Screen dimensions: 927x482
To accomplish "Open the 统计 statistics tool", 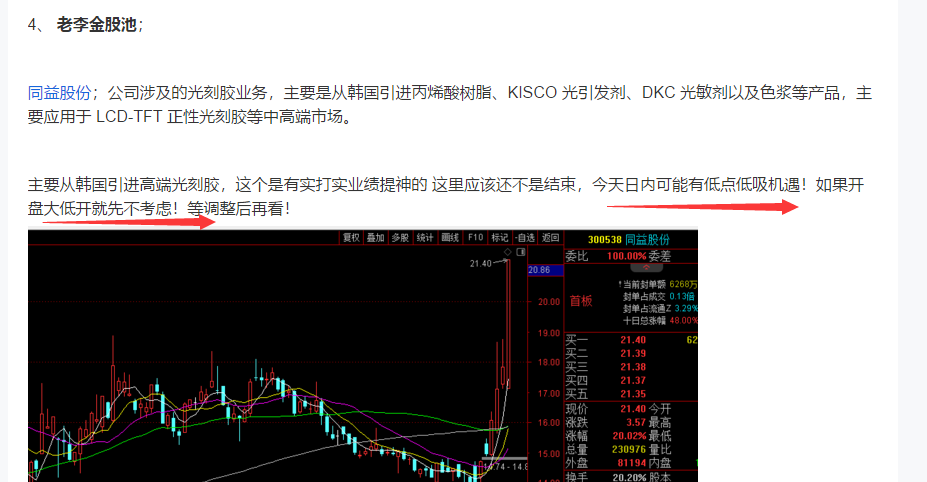I will [425, 238].
